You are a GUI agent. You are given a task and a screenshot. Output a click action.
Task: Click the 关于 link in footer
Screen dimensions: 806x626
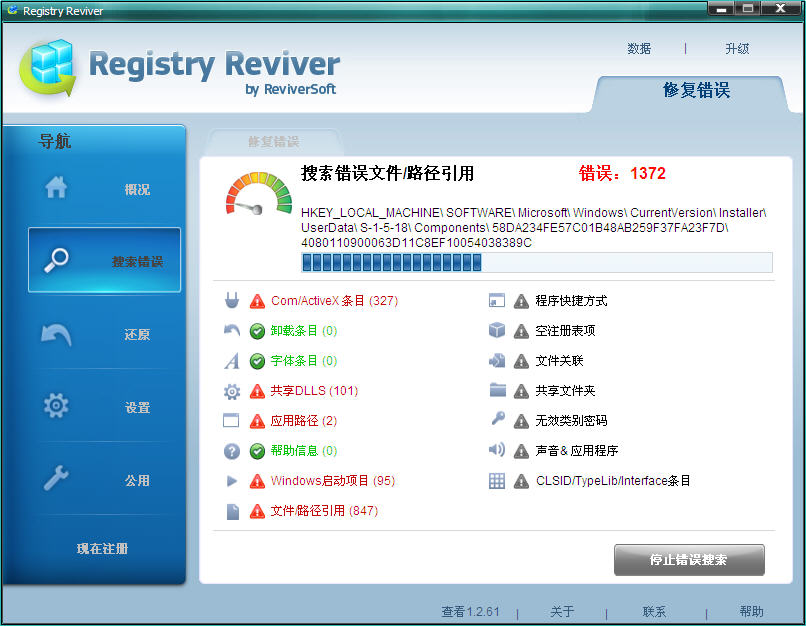point(562,611)
